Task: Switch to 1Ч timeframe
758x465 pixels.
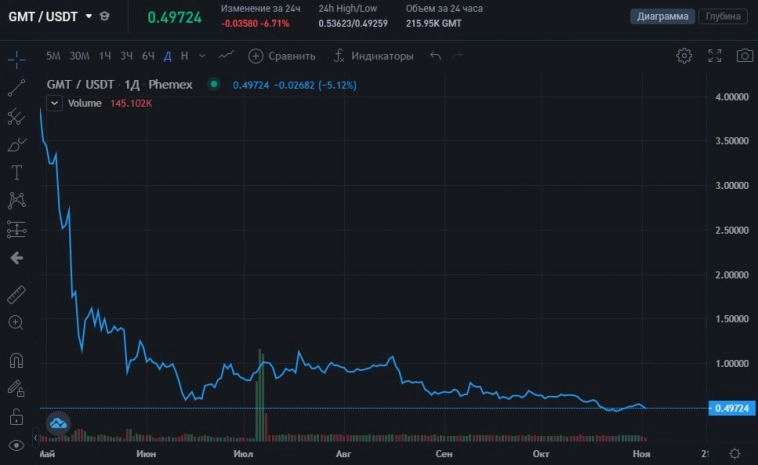Action: (105, 56)
